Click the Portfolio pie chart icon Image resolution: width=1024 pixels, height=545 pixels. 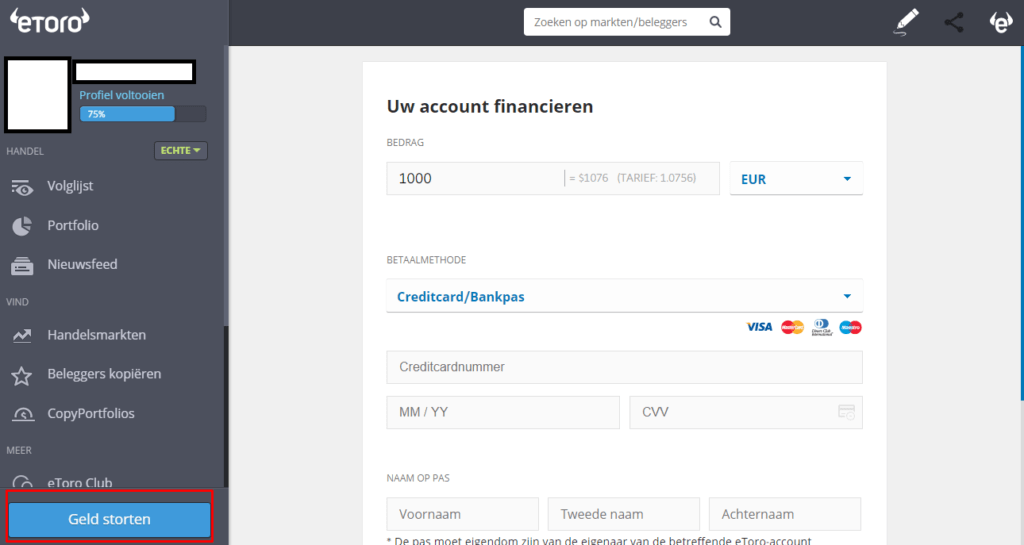click(22, 226)
